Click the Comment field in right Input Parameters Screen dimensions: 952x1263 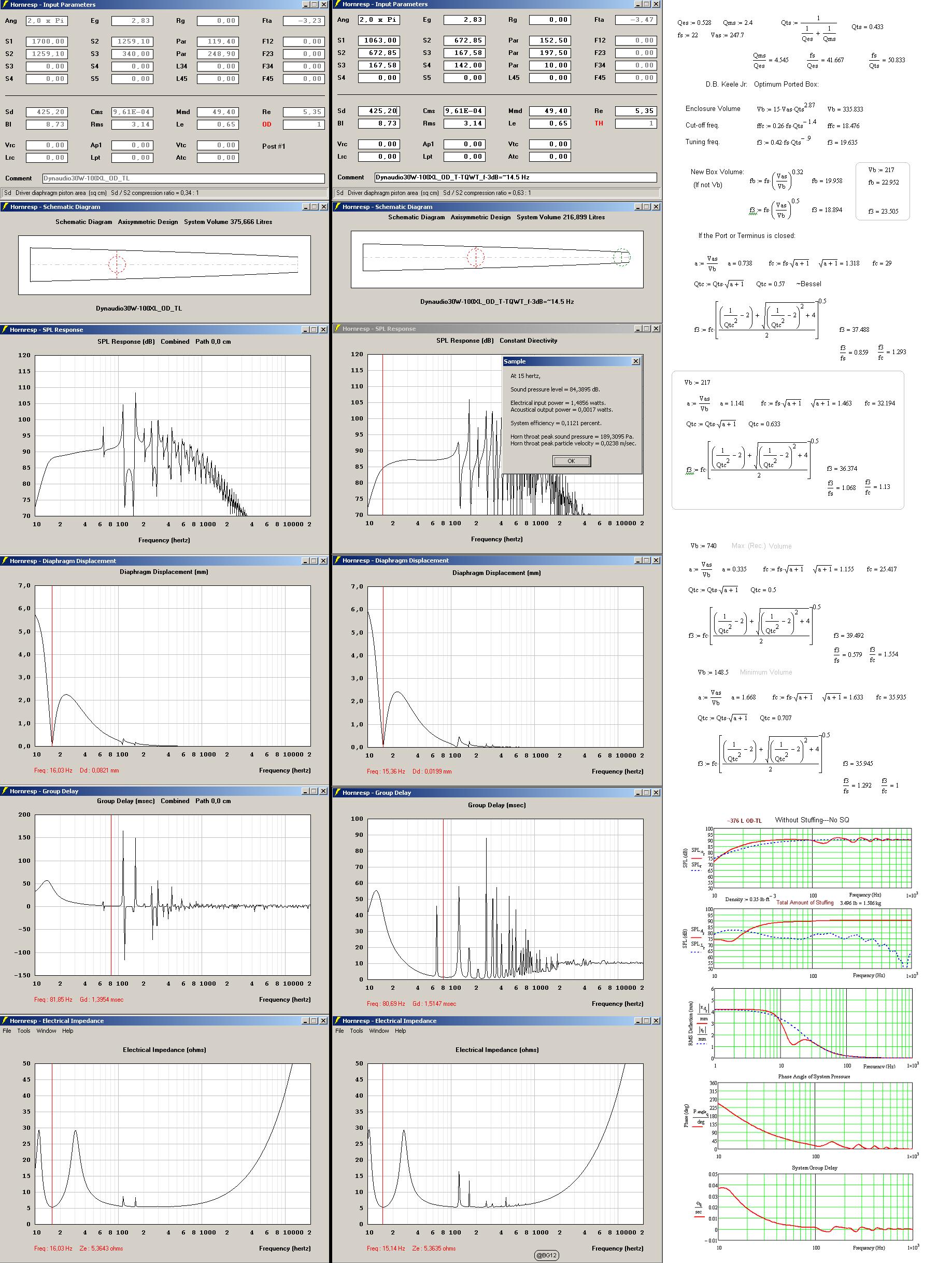(x=516, y=177)
